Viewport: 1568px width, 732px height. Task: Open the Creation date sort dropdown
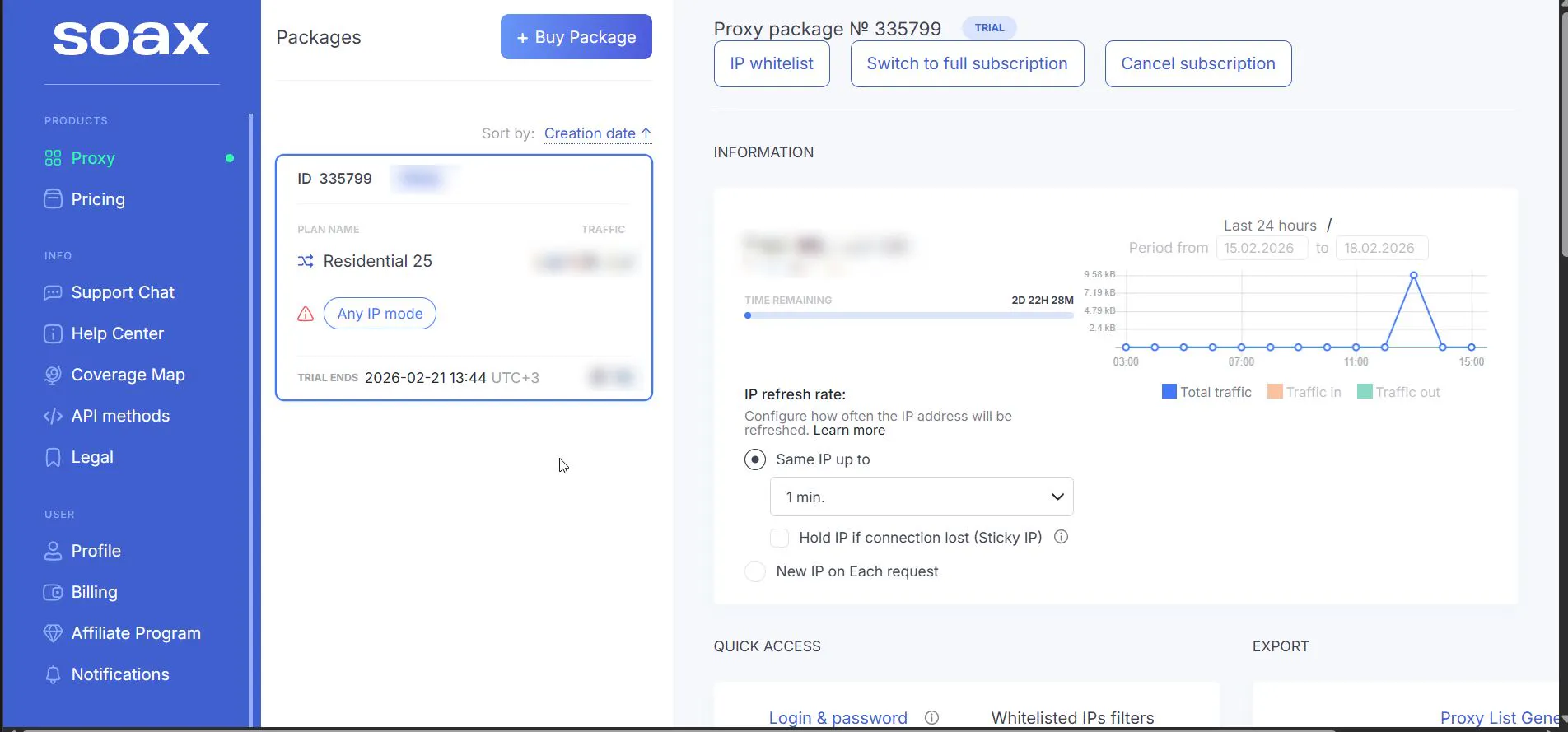click(598, 133)
